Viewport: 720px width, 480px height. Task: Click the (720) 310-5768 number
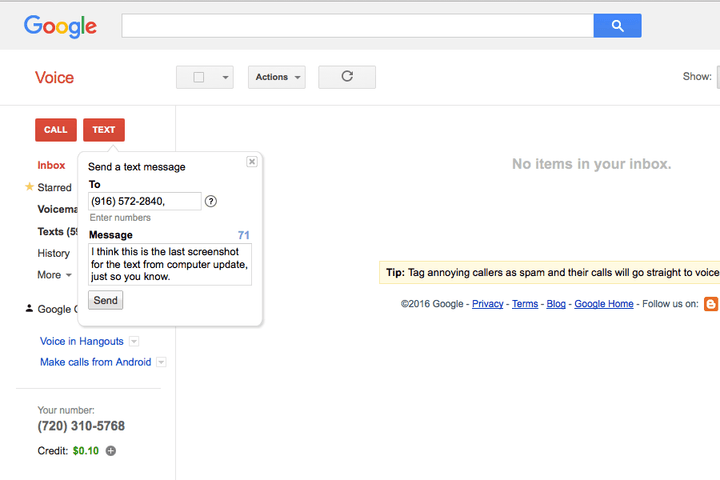click(81, 426)
